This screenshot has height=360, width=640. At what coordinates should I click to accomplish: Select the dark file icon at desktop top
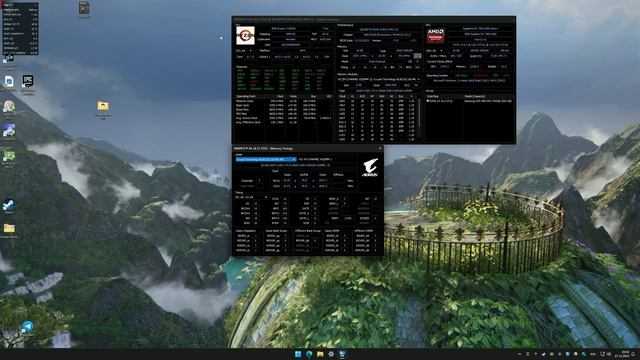coord(84,8)
